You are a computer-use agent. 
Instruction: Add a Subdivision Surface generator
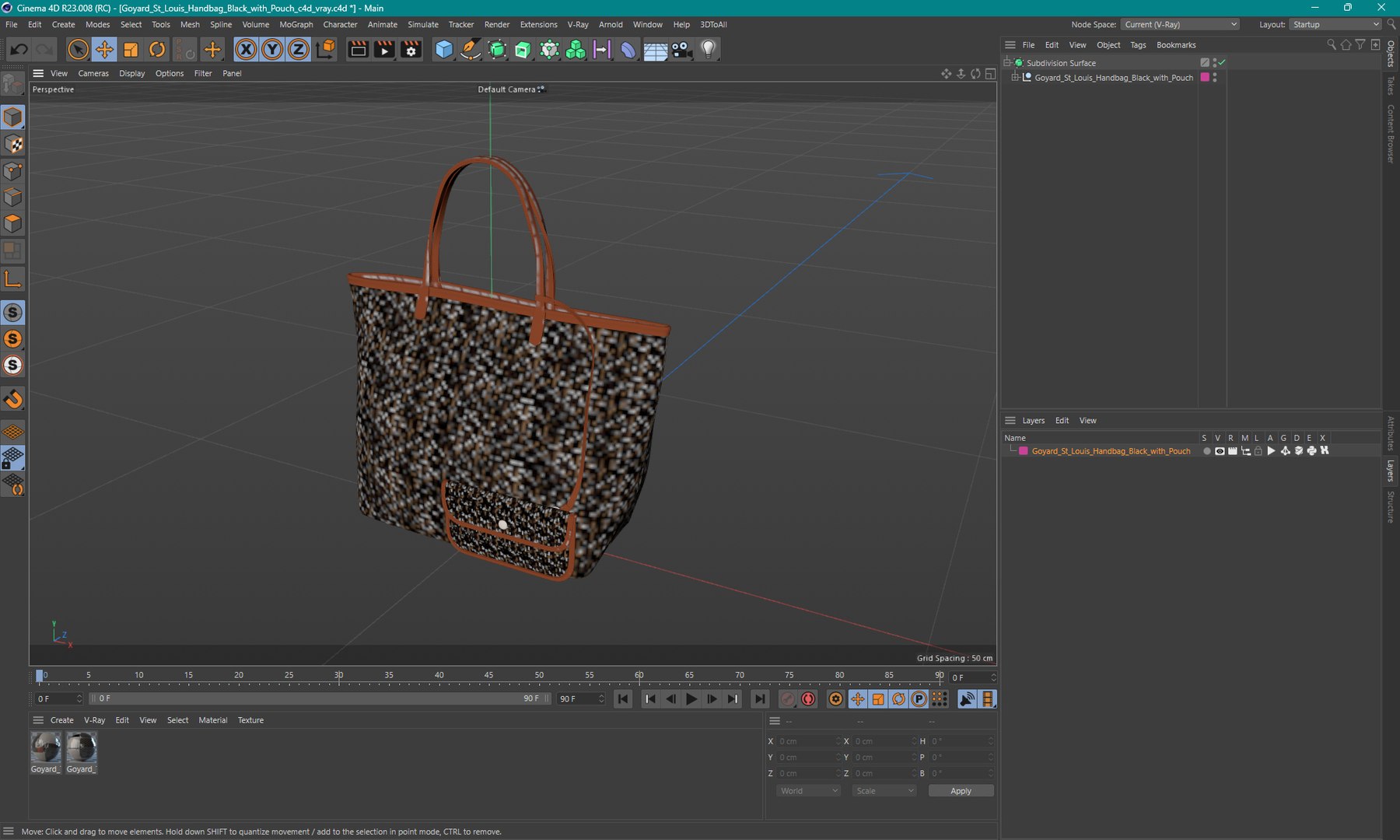pyautogui.click(x=497, y=50)
